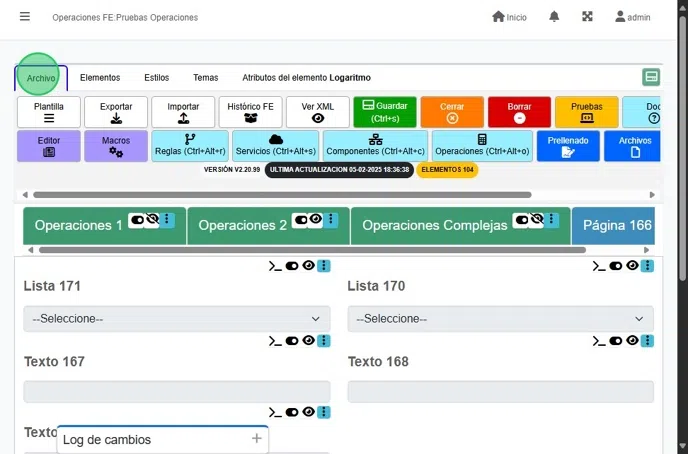Click Ver XML eye button
Viewport: 688px width, 454px height.
tap(318, 112)
